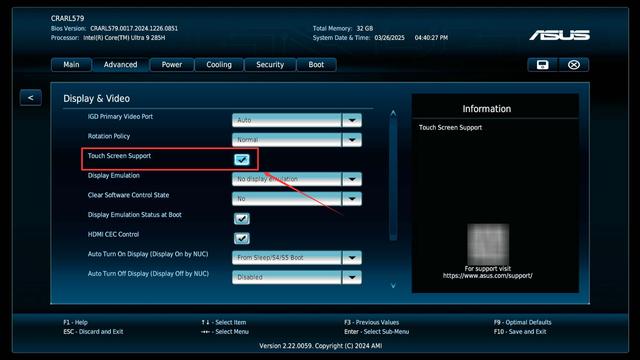Open the Display Emulation dropdown arrow

(x=352, y=179)
